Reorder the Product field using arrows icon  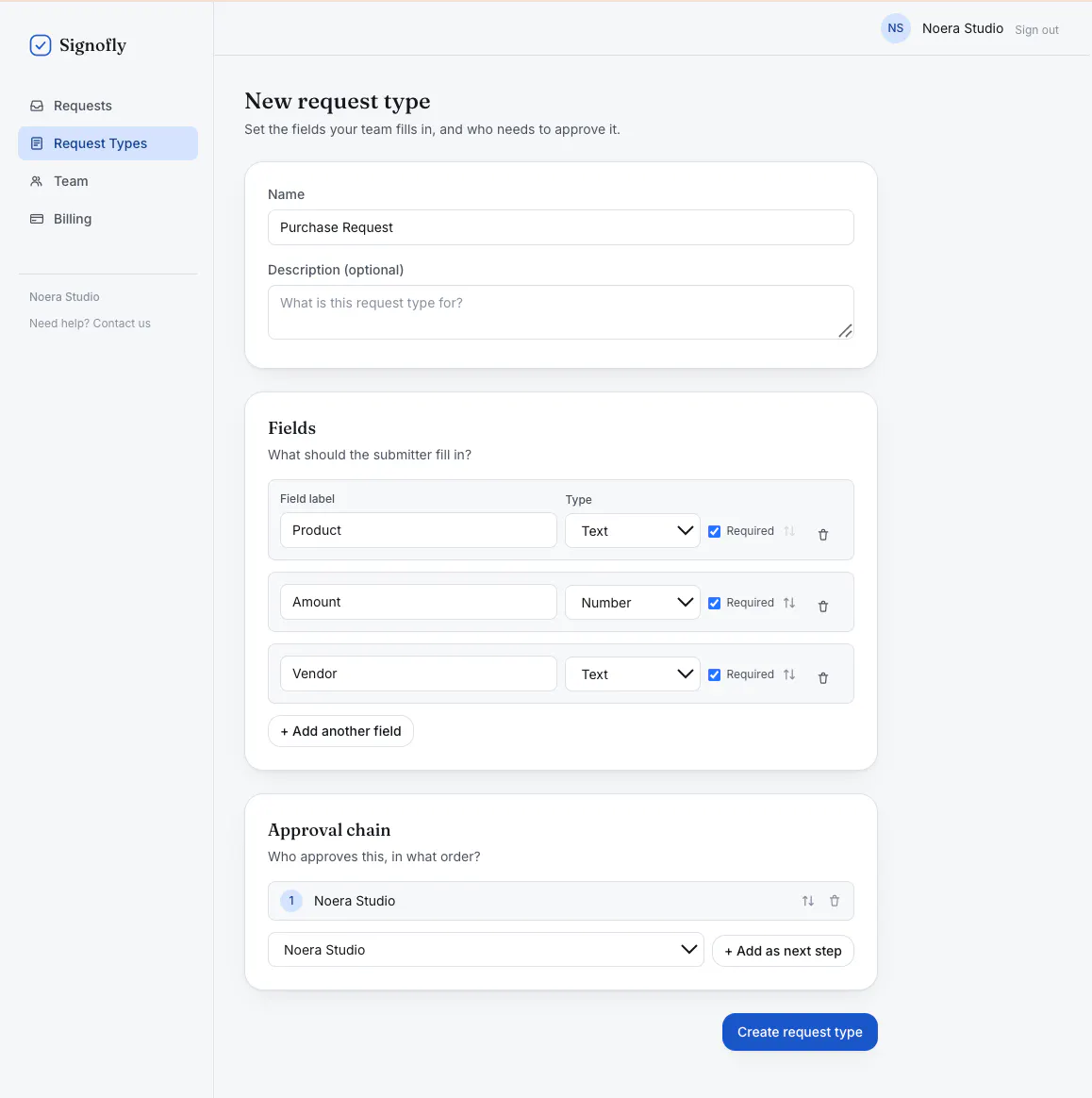(789, 531)
